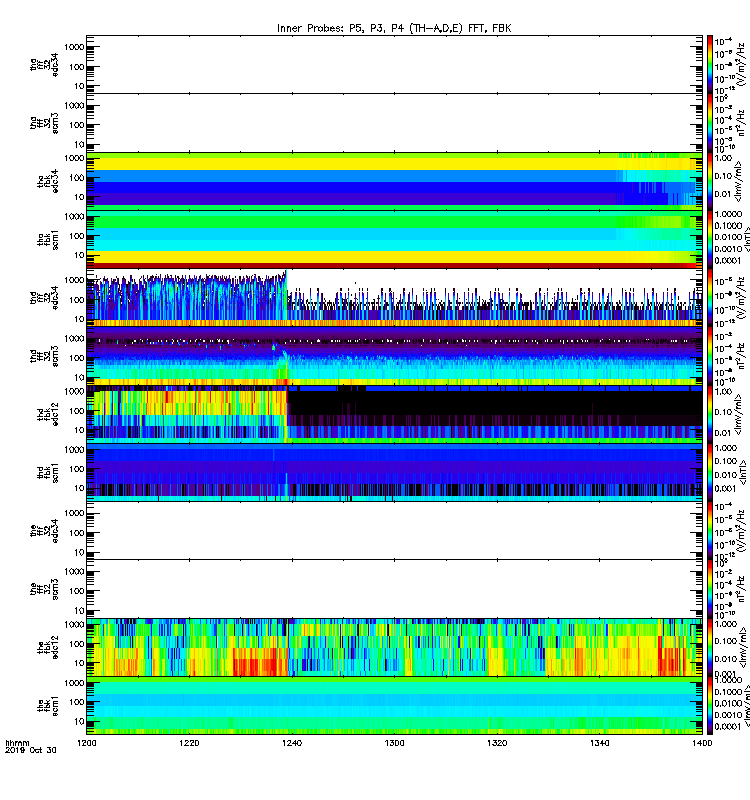Click the 1400 time axis label
The width and height of the screenshot is (750, 800).
[x=702, y=743]
